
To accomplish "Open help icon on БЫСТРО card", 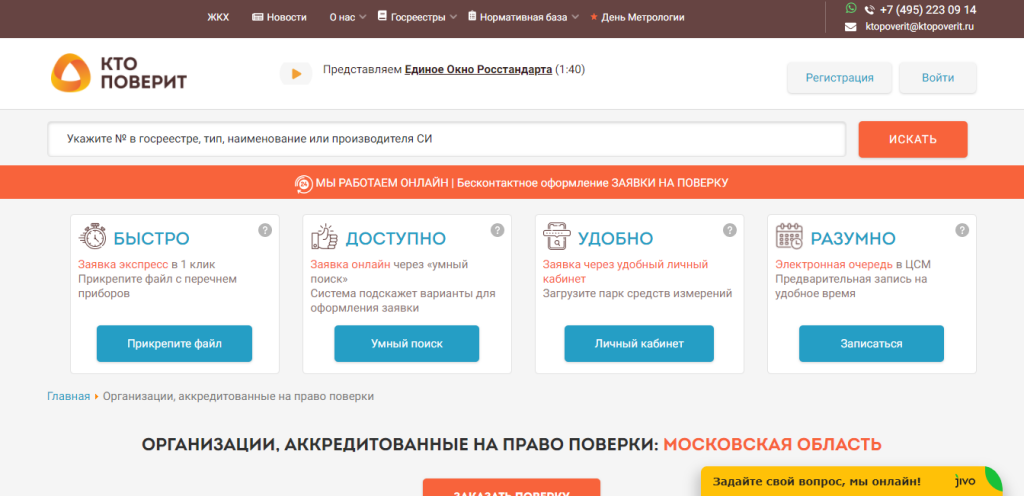I will (x=265, y=230).
